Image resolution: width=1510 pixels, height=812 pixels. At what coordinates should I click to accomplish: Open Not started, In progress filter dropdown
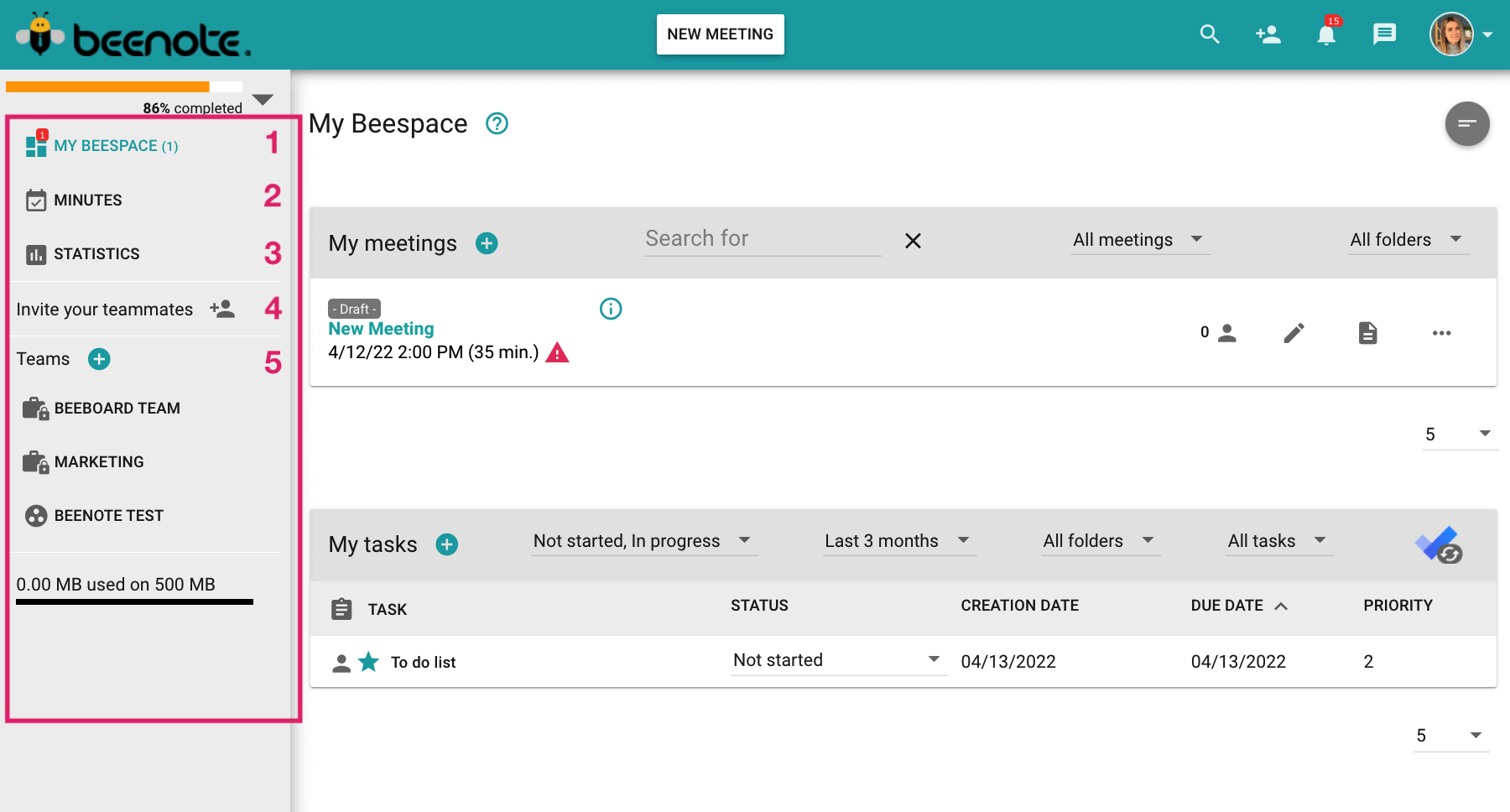(643, 541)
